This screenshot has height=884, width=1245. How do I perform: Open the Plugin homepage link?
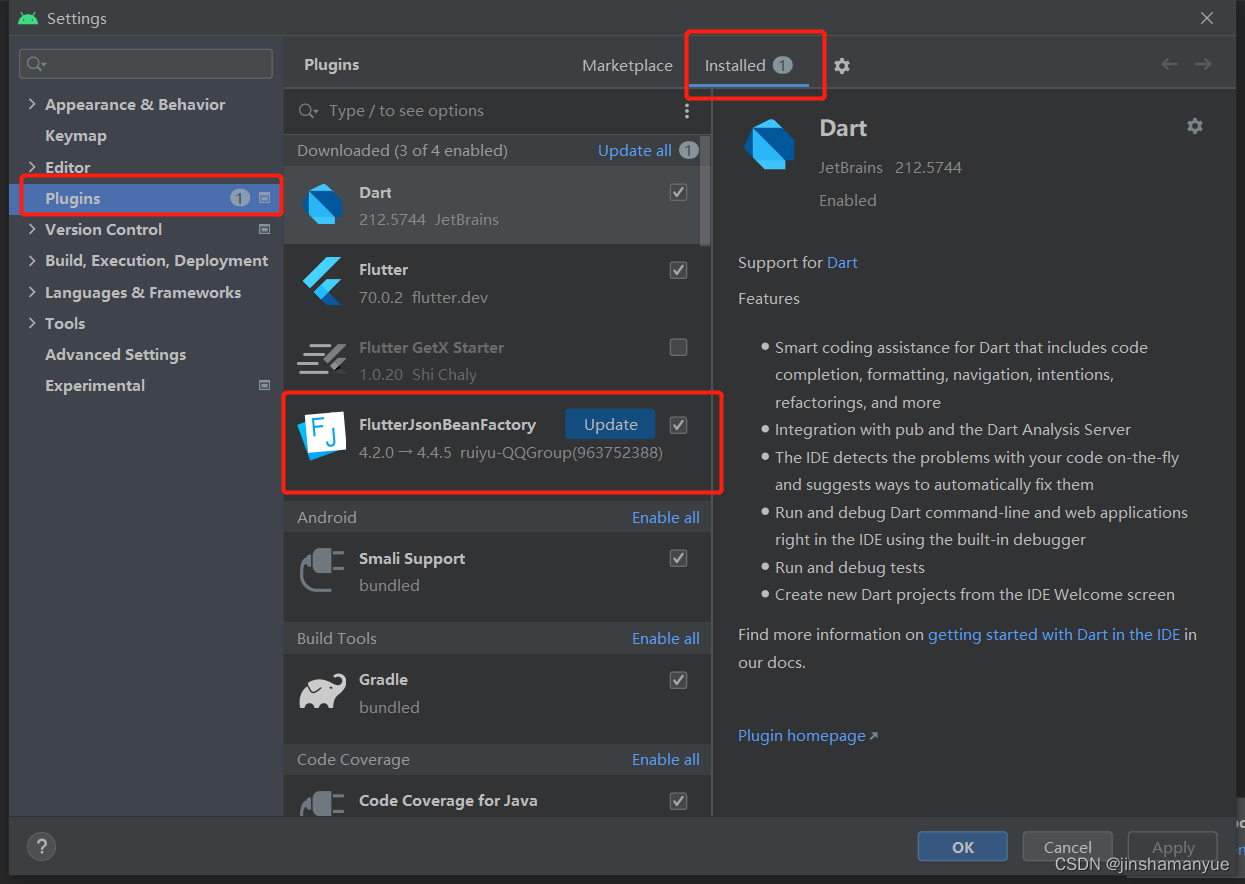click(x=802, y=735)
